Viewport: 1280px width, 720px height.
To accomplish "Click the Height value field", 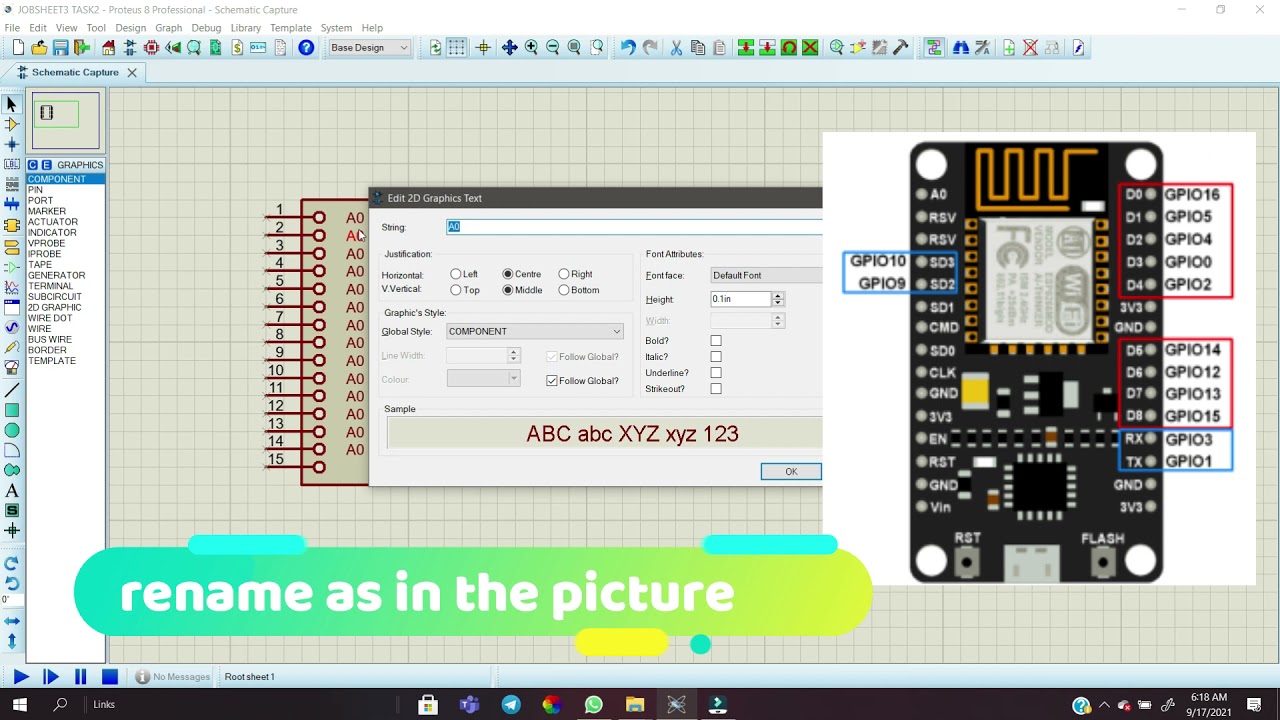I will click(740, 299).
